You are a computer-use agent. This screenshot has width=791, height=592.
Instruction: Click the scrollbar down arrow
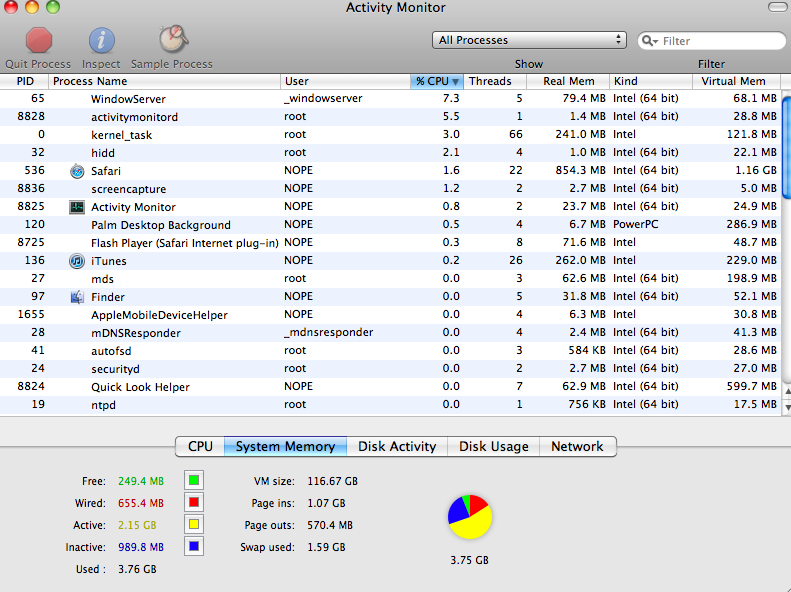[787, 407]
